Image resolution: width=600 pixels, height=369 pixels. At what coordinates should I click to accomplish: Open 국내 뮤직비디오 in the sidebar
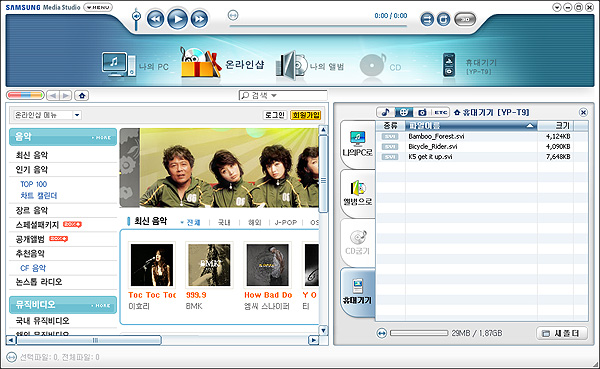click(42, 320)
